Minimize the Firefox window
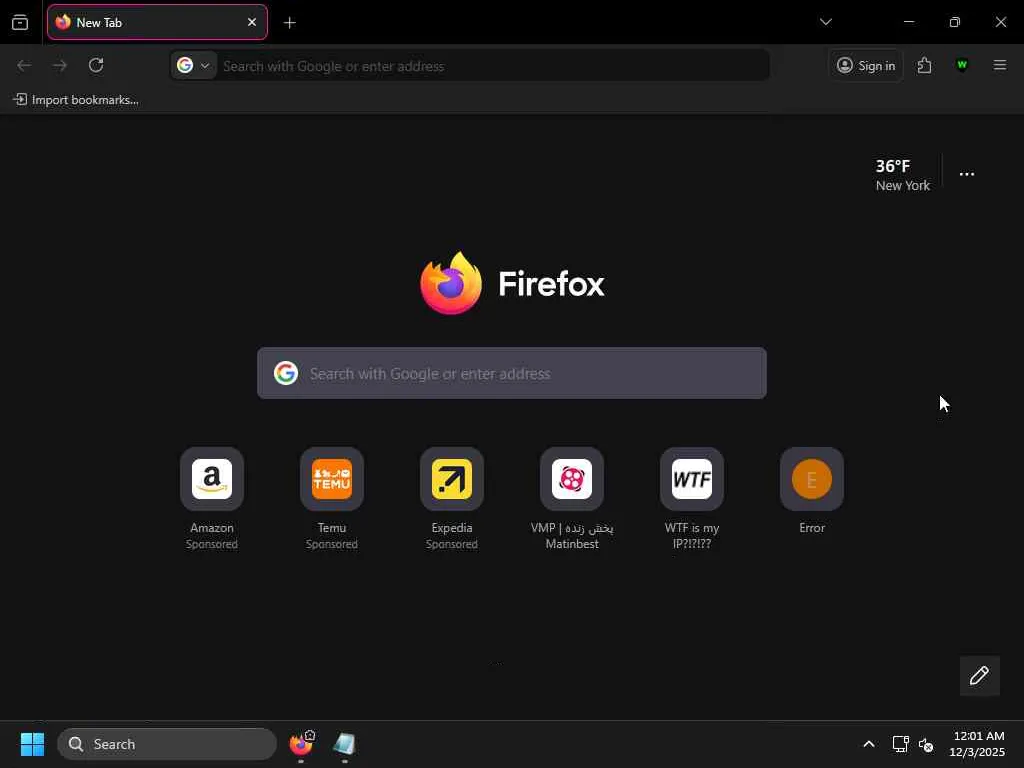1024x768 pixels. [x=908, y=22]
